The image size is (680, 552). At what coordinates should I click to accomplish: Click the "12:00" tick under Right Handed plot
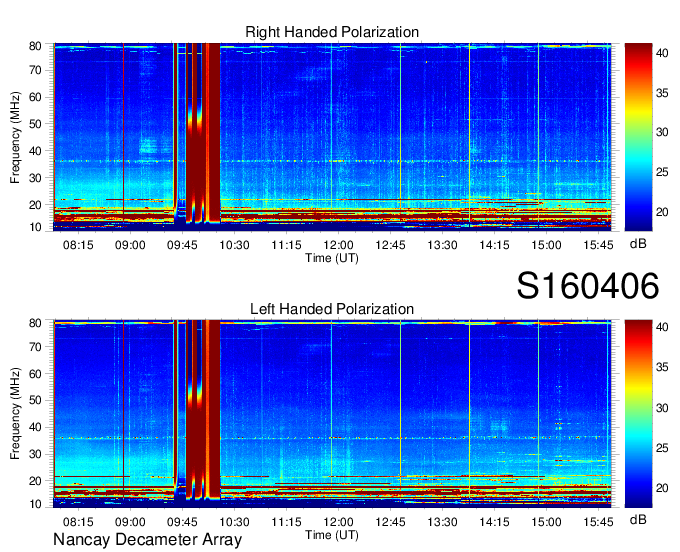click(x=338, y=245)
